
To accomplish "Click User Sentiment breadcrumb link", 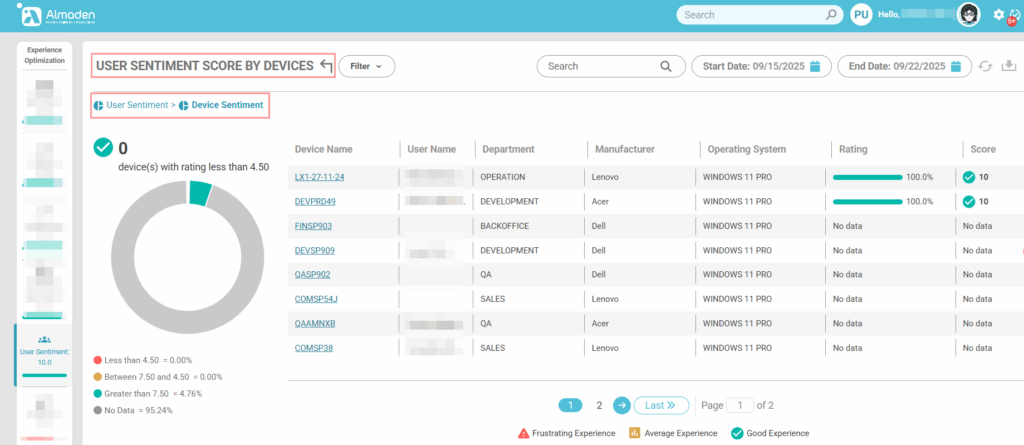I will point(138,104).
